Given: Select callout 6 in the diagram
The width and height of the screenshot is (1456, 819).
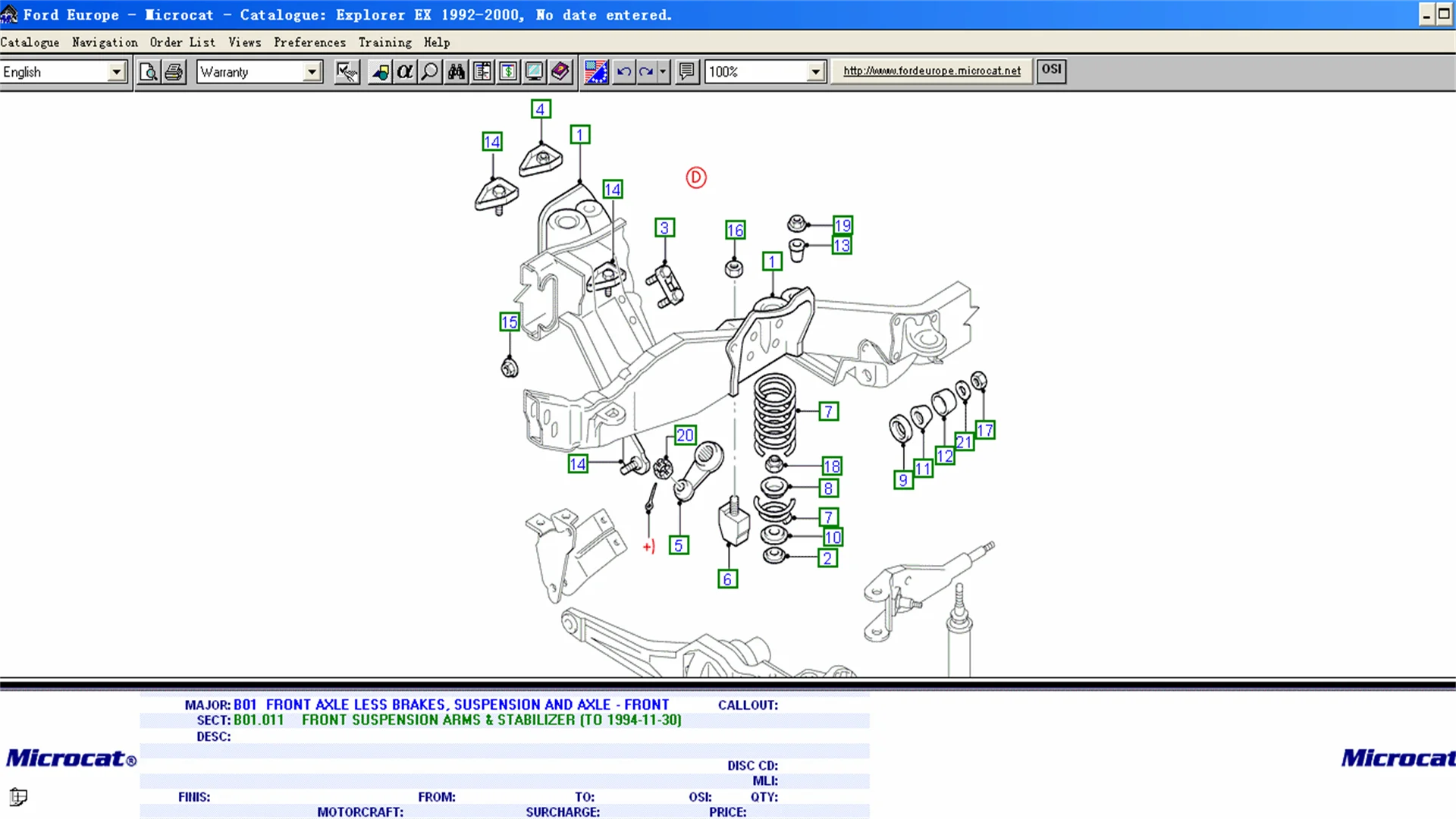Looking at the screenshot, I should [728, 579].
